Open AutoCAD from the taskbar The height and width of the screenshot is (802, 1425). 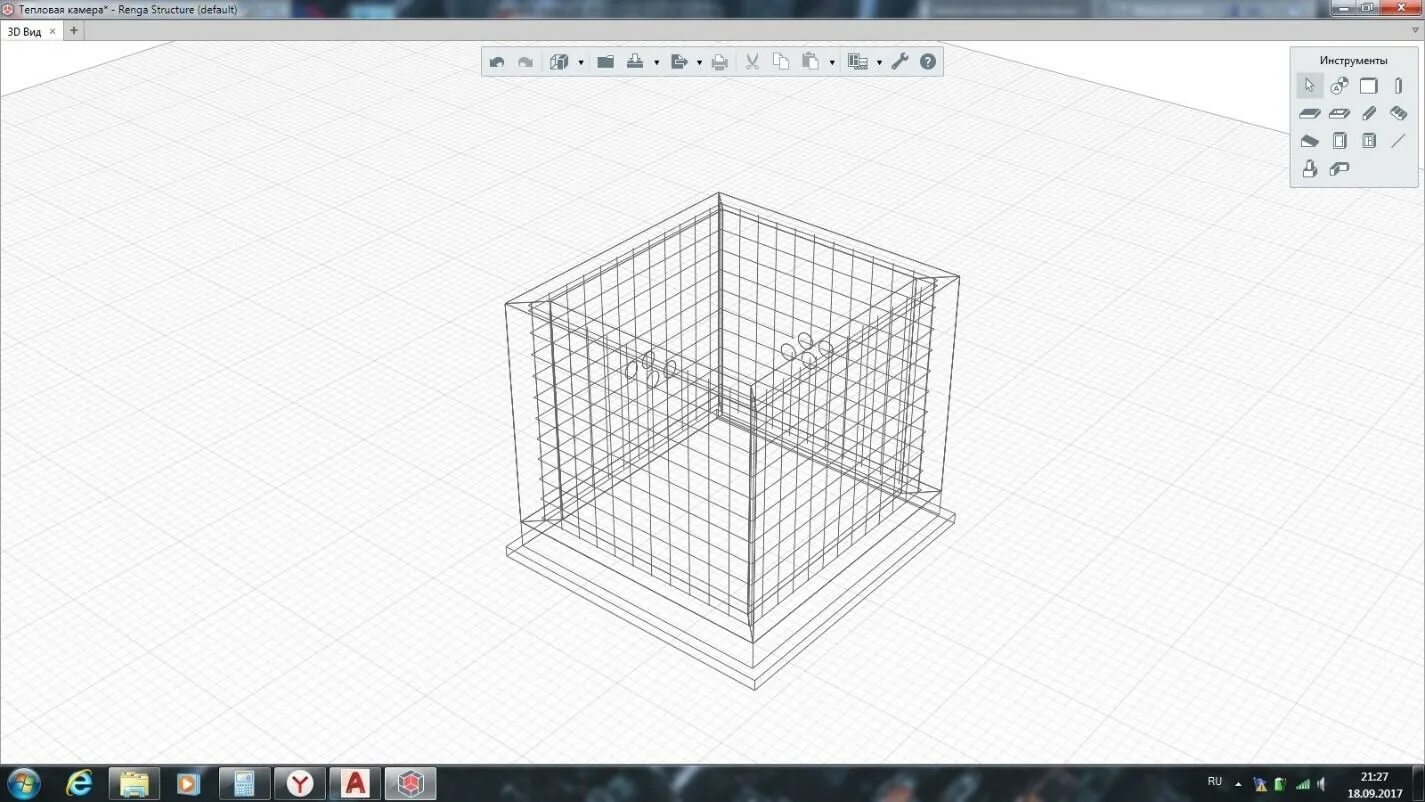pyautogui.click(x=355, y=783)
